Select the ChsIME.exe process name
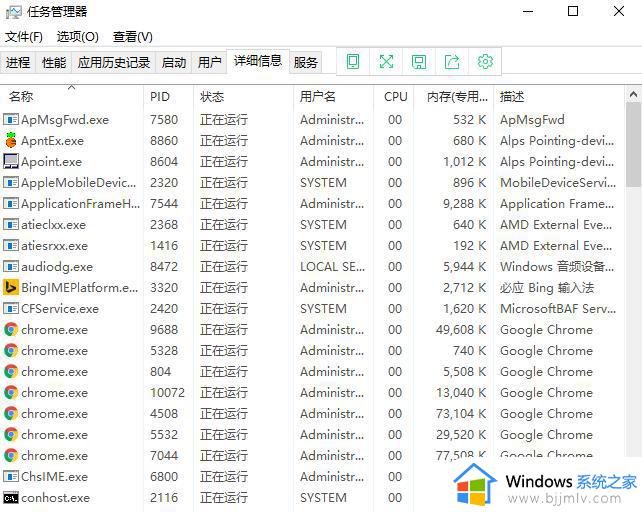Viewport: 642px width, 512px height. tap(54, 476)
